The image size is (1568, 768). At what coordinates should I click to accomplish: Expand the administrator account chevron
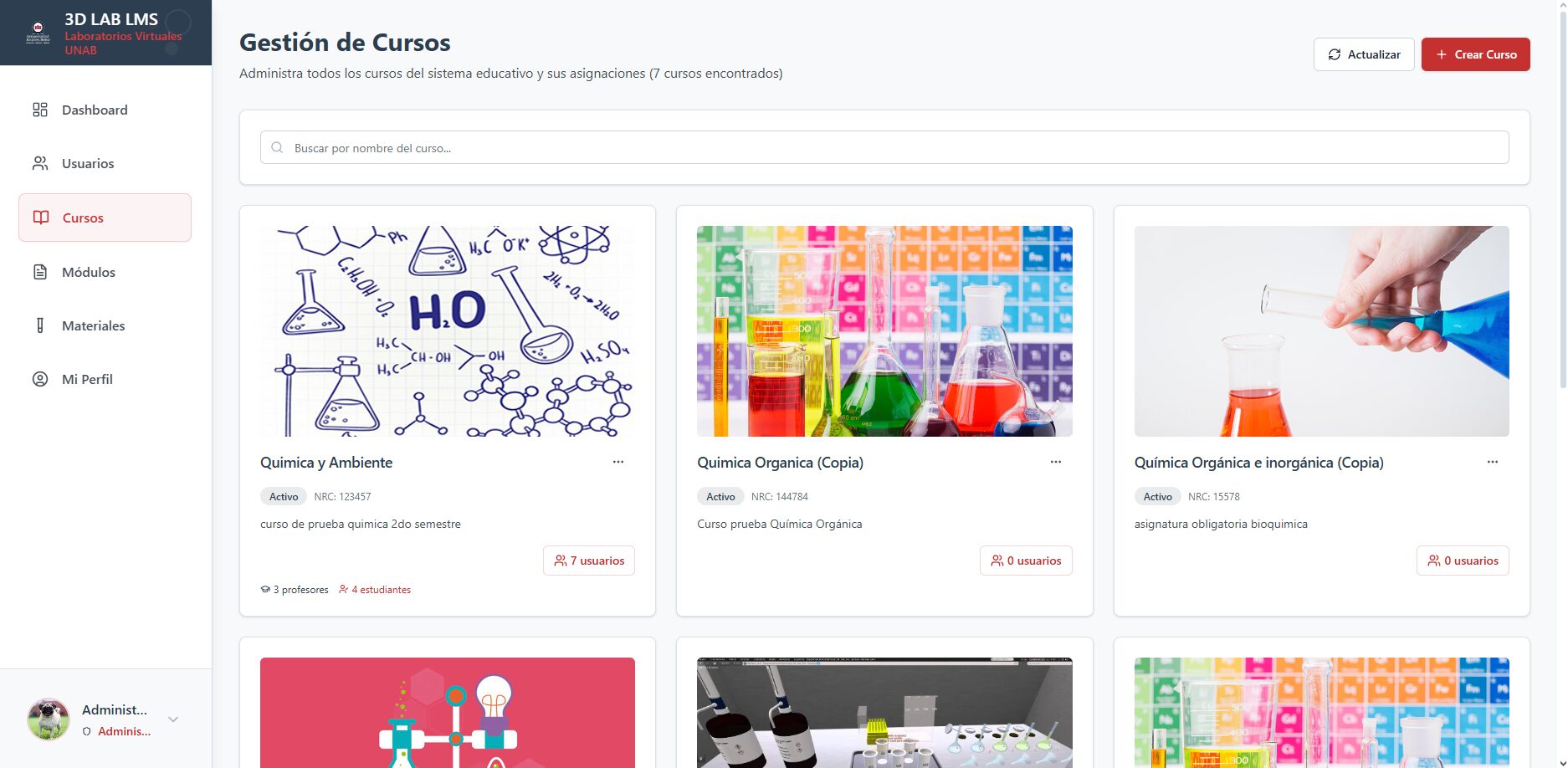[x=173, y=719]
